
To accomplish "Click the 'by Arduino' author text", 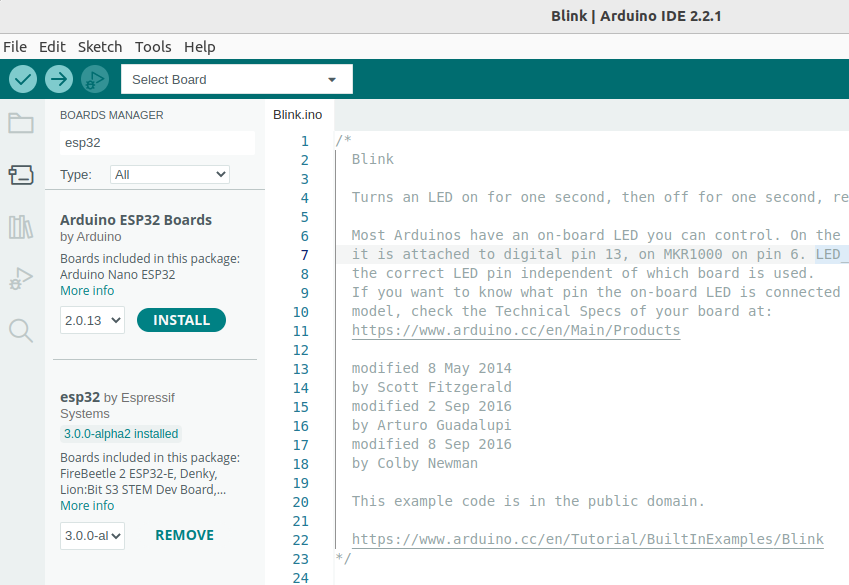I will [90, 237].
